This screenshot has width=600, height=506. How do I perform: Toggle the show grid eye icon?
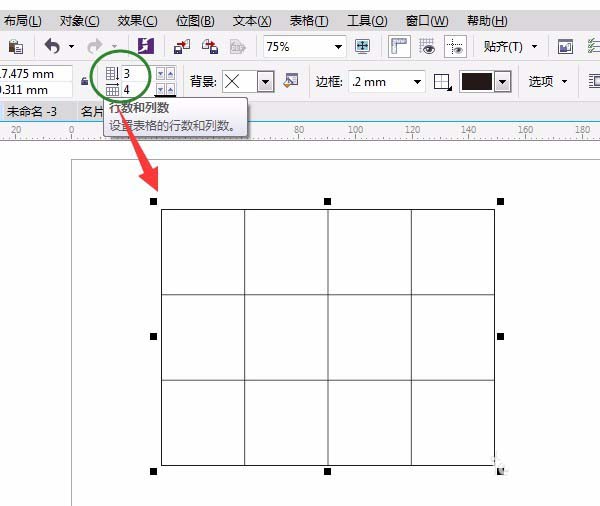coord(427,47)
